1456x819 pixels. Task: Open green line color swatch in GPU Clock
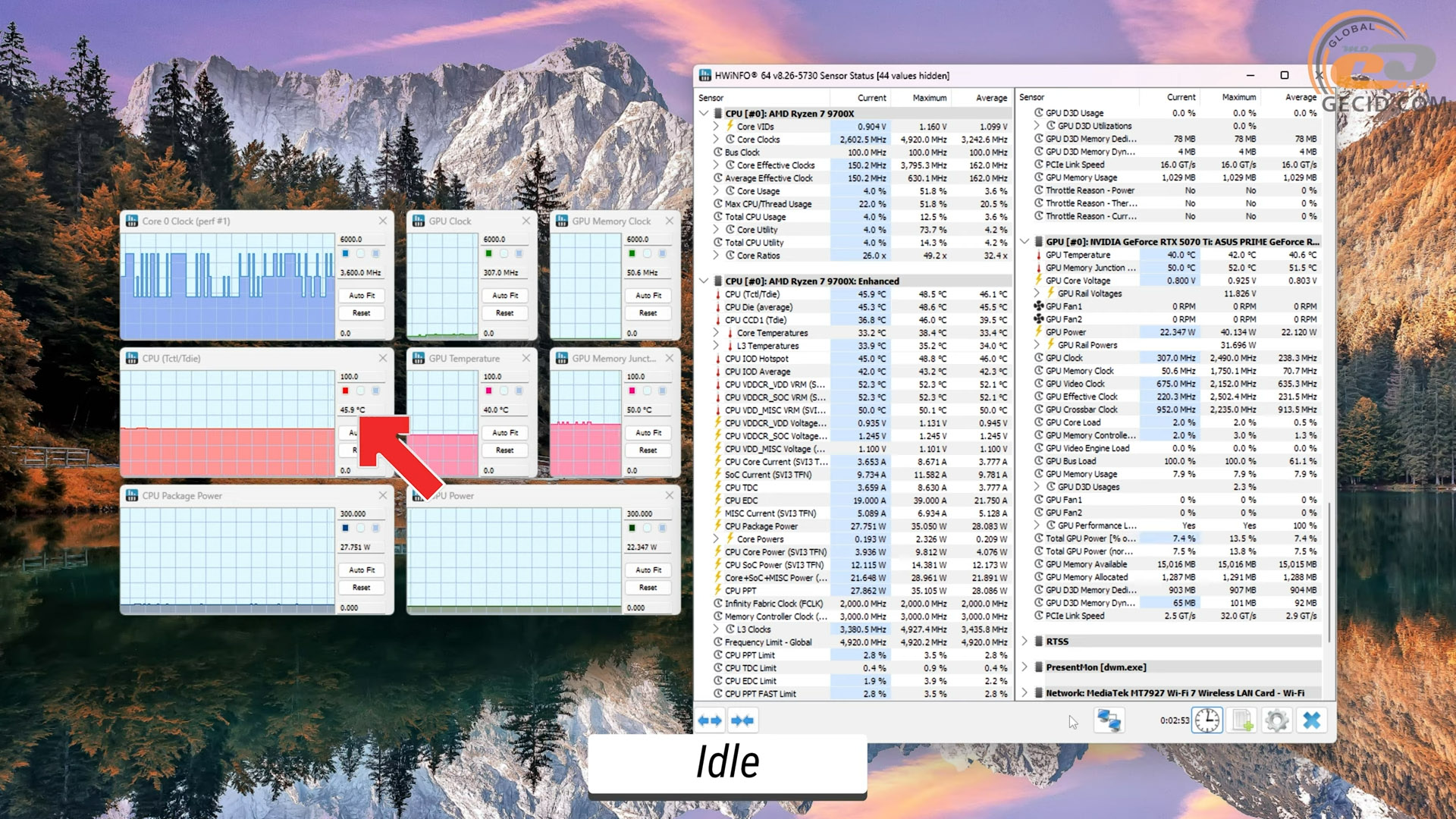click(489, 253)
